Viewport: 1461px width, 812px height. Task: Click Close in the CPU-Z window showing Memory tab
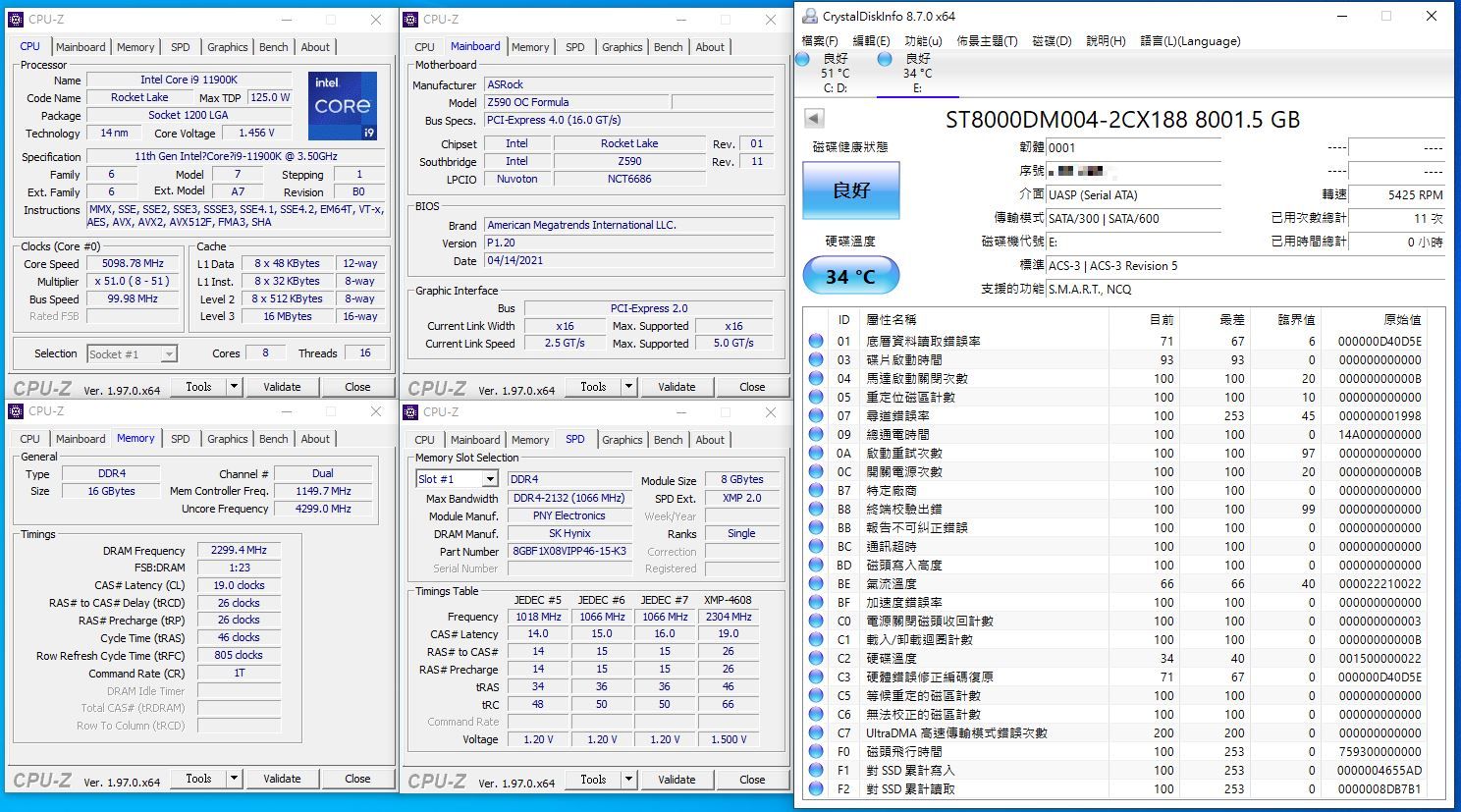point(357,779)
